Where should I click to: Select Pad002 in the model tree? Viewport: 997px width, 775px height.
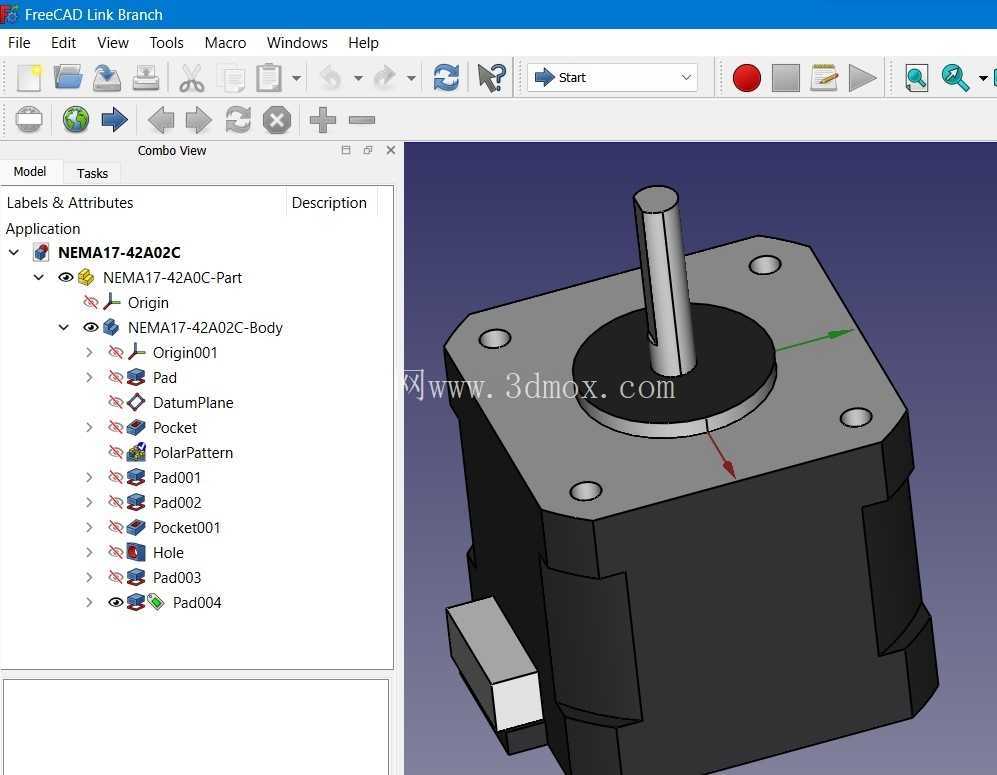[x=177, y=502]
